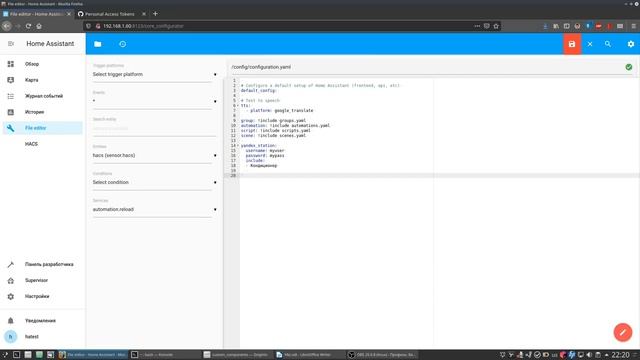The height and width of the screenshot is (360, 640).
Task: Open Настройки settings page
Action: pos(42,296)
